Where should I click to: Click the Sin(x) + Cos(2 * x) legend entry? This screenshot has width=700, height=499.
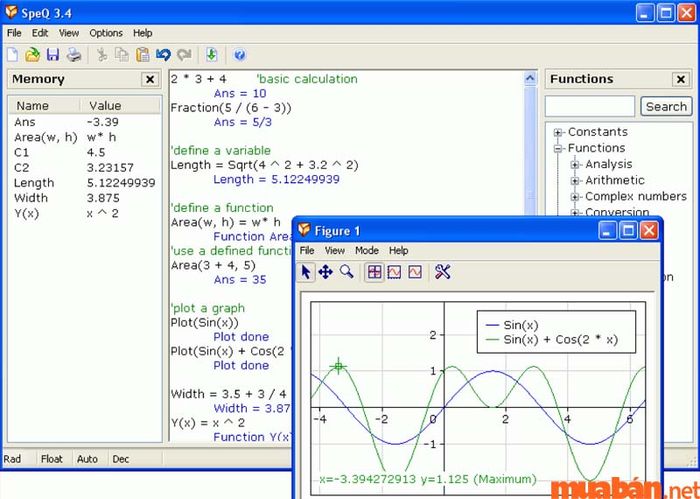coord(552,340)
